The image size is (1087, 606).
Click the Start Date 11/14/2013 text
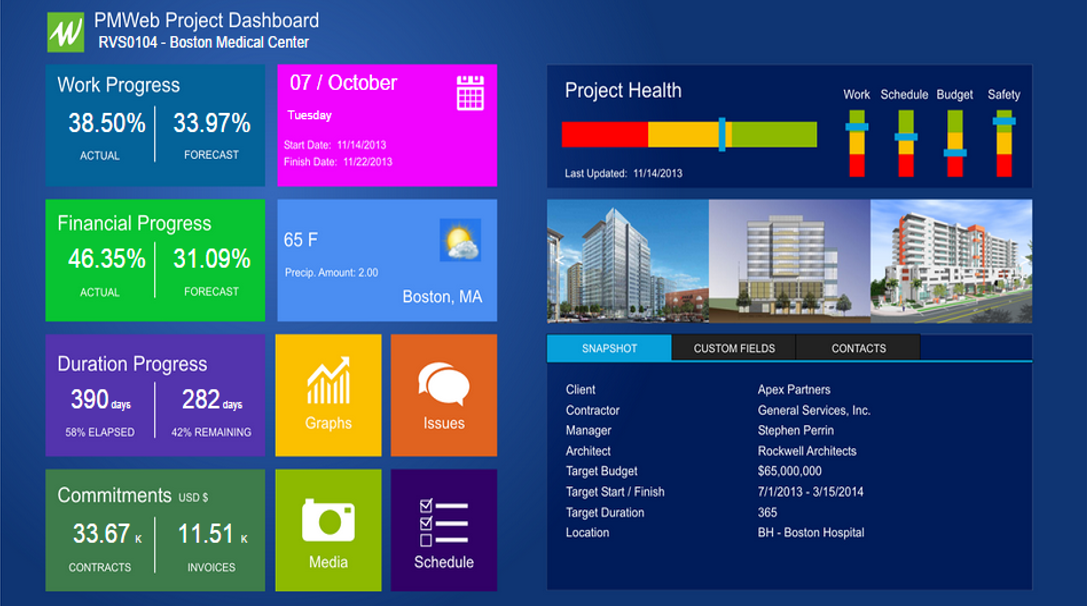pos(335,145)
